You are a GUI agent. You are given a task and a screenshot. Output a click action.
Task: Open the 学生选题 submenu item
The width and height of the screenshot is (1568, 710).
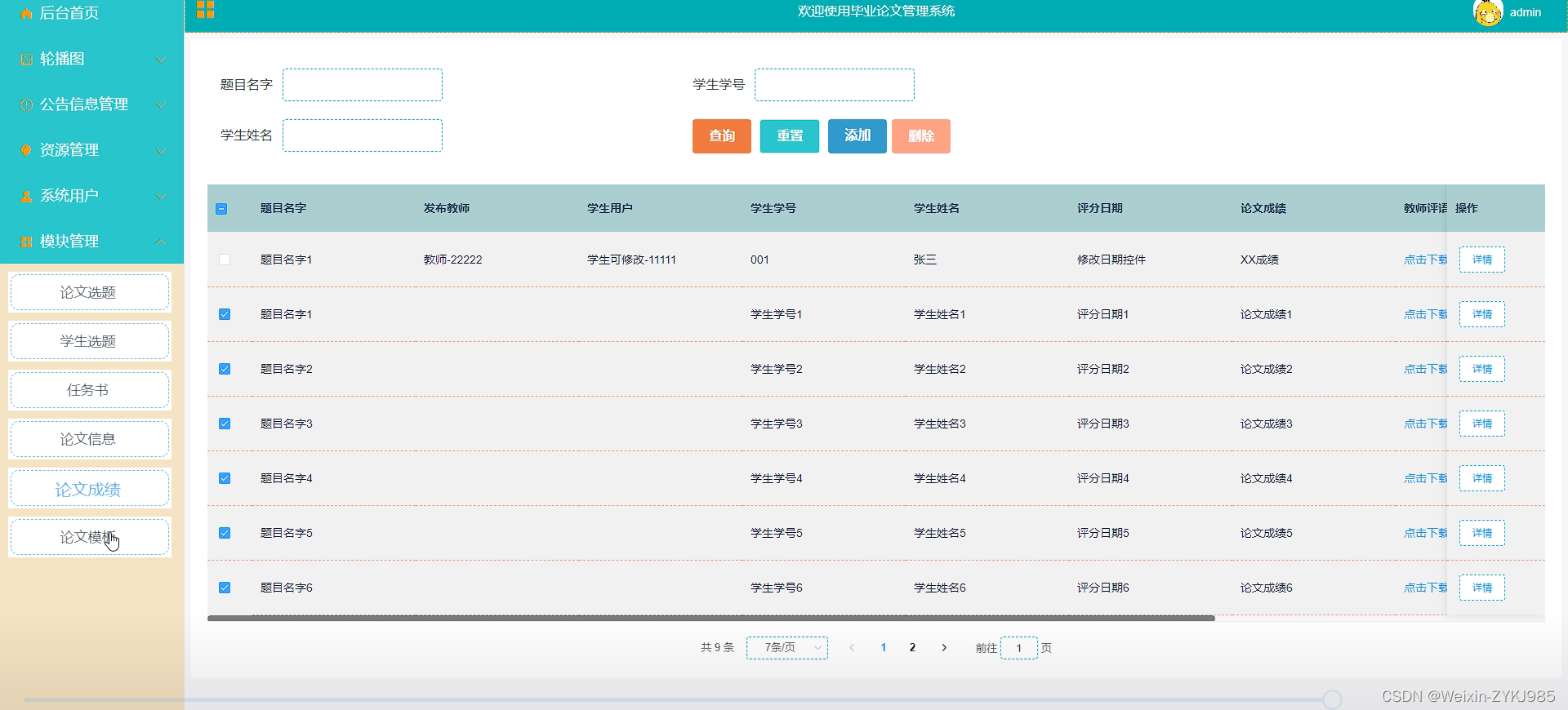89,341
